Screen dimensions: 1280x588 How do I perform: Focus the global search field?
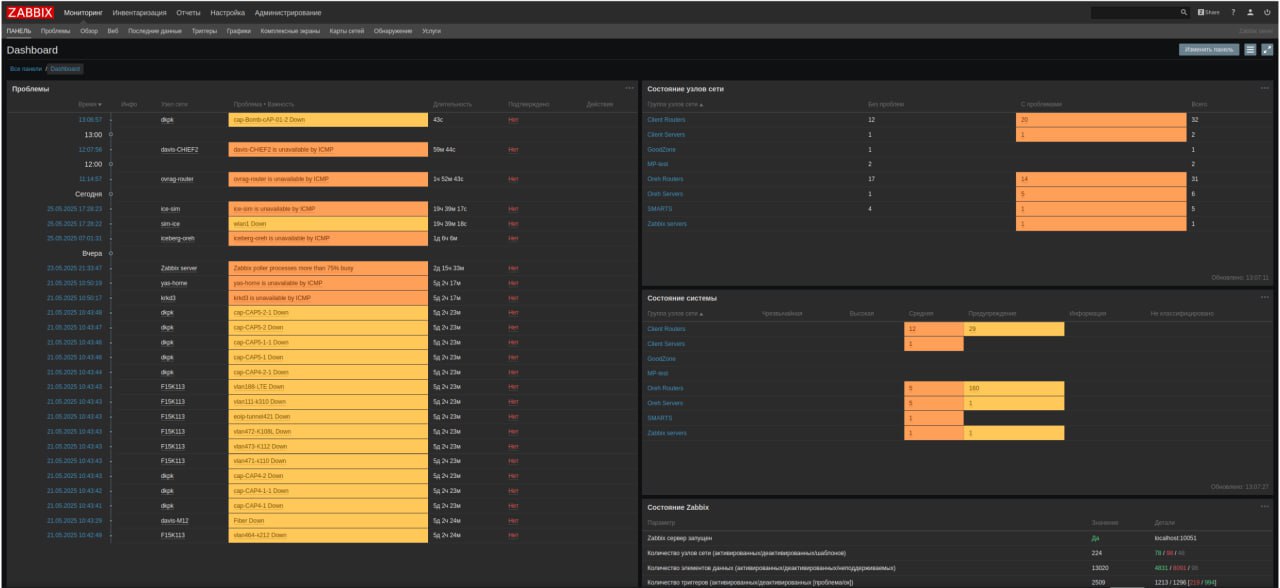pos(1134,12)
